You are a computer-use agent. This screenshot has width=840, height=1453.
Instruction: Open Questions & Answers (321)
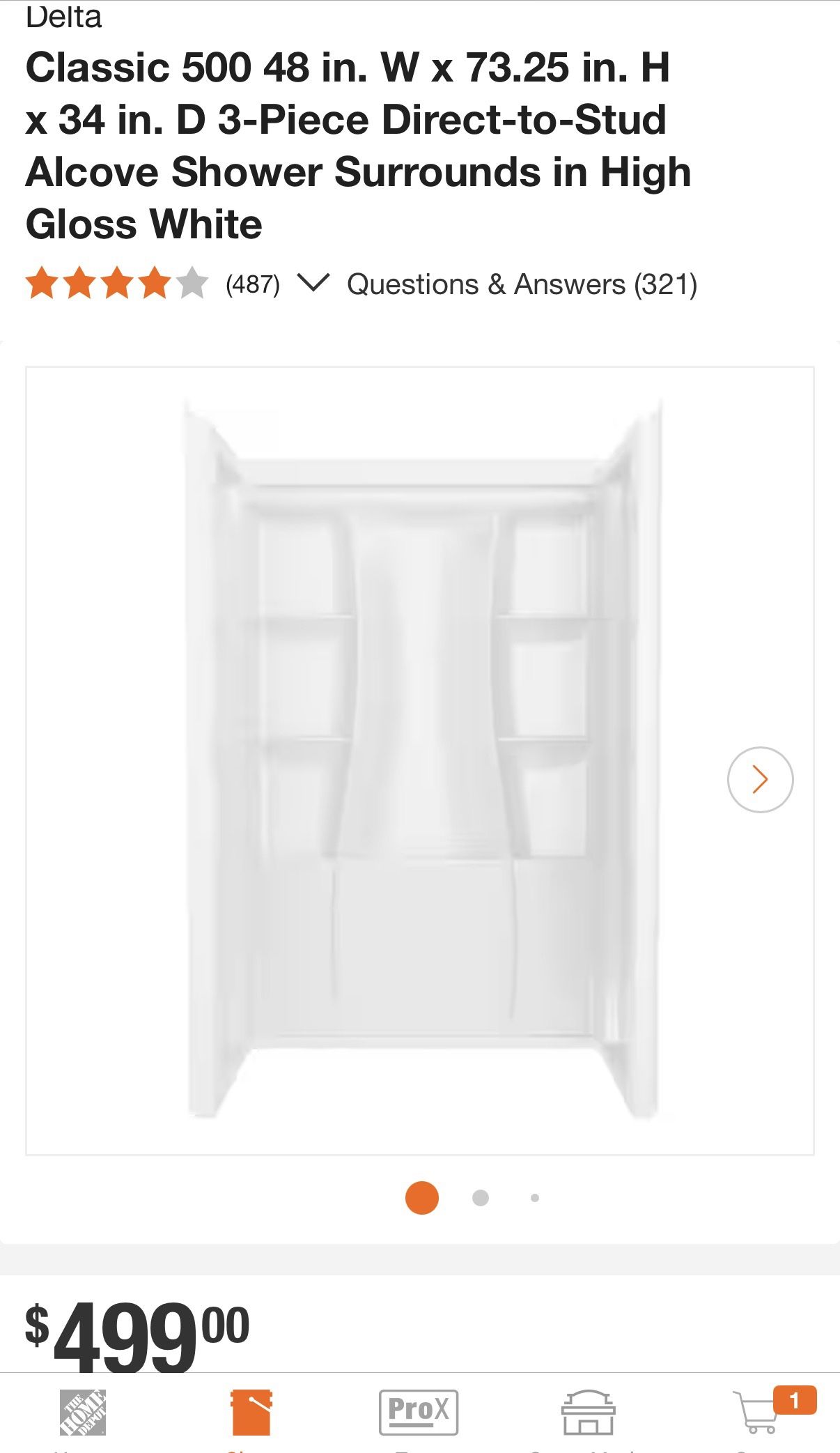click(x=522, y=284)
